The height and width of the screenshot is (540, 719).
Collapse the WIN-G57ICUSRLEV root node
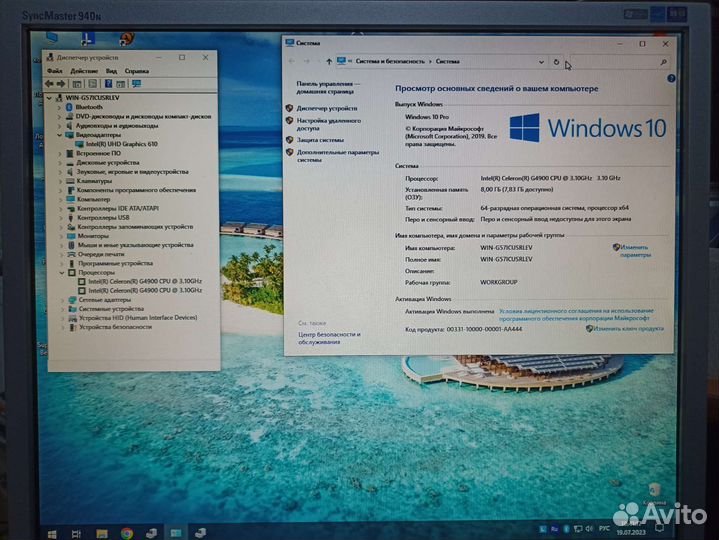pos(50,98)
